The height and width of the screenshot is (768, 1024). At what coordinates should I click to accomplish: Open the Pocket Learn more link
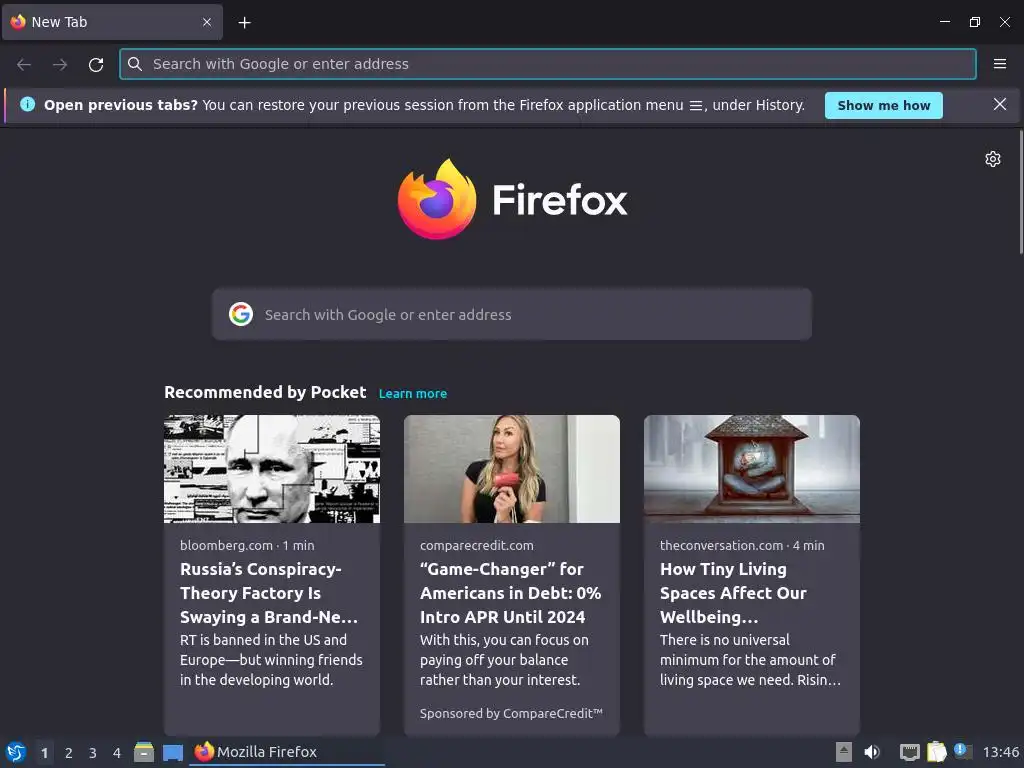[x=413, y=394]
